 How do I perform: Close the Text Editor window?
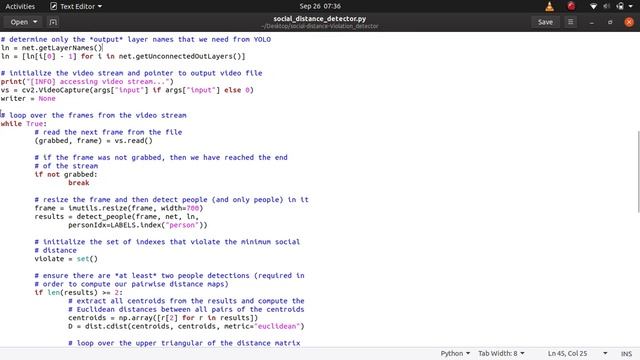click(x=629, y=22)
